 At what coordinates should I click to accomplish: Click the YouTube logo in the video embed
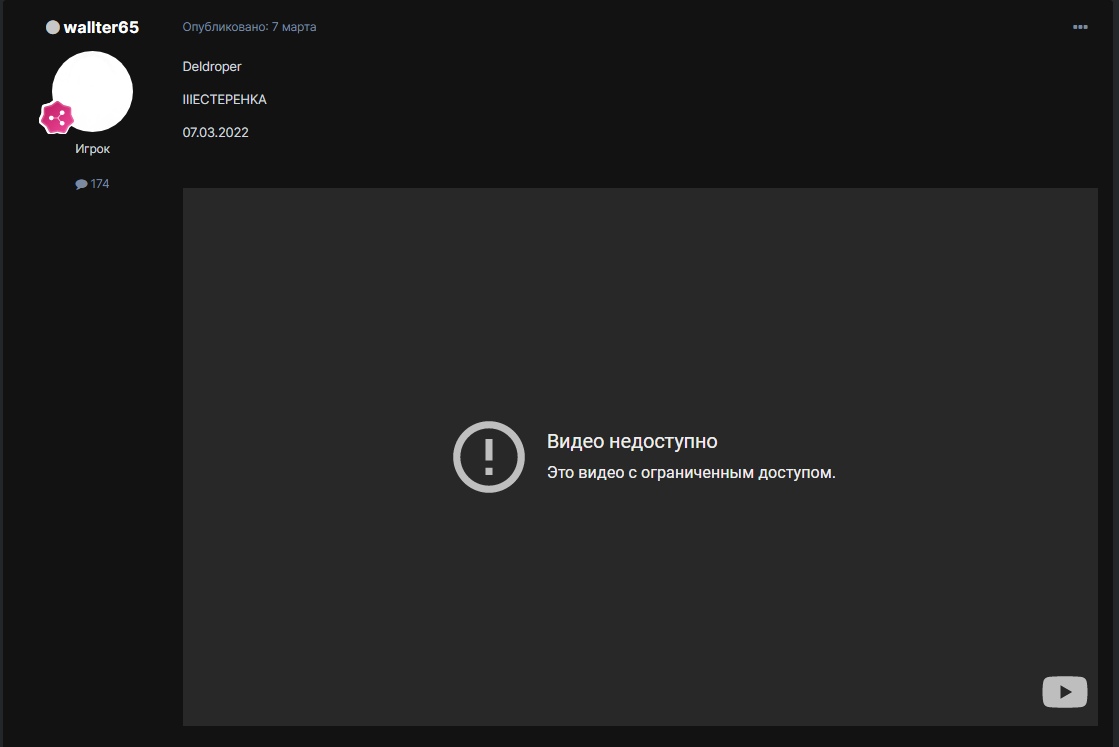pyautogui.click(x=1064, y=692)
